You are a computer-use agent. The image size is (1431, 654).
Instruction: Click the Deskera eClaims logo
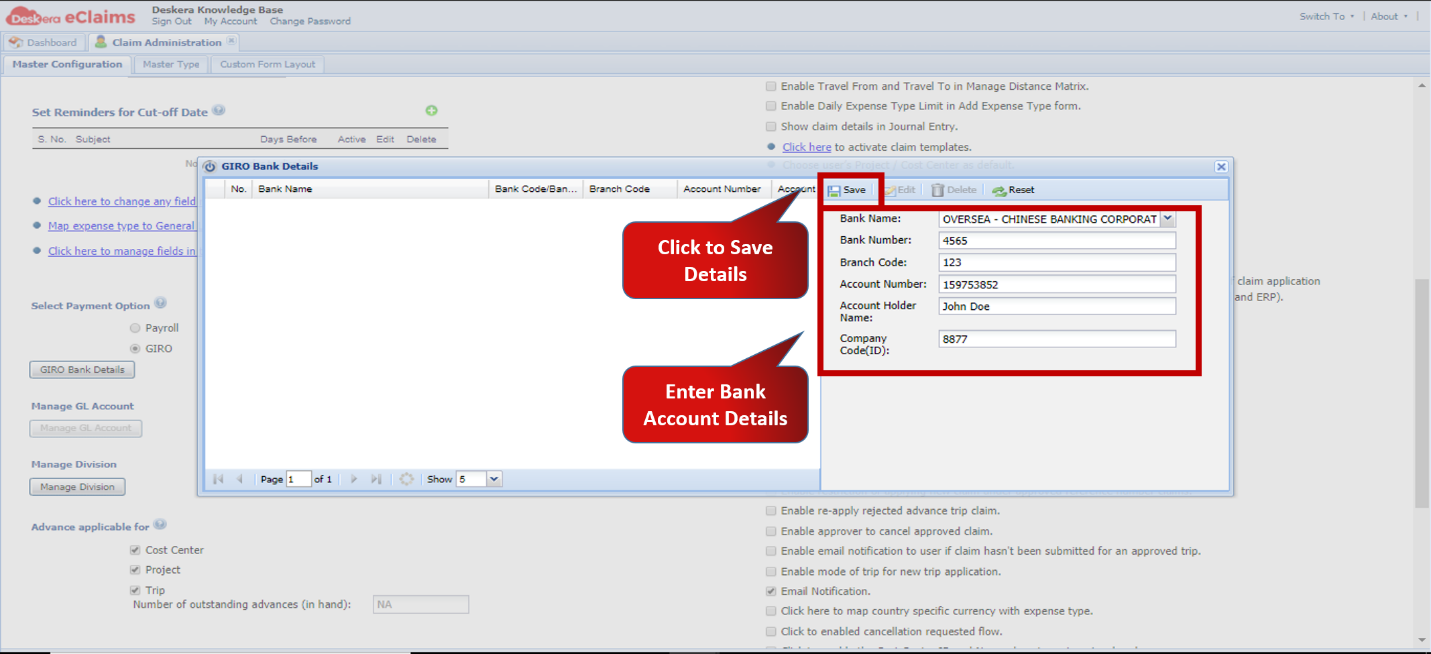70,15
